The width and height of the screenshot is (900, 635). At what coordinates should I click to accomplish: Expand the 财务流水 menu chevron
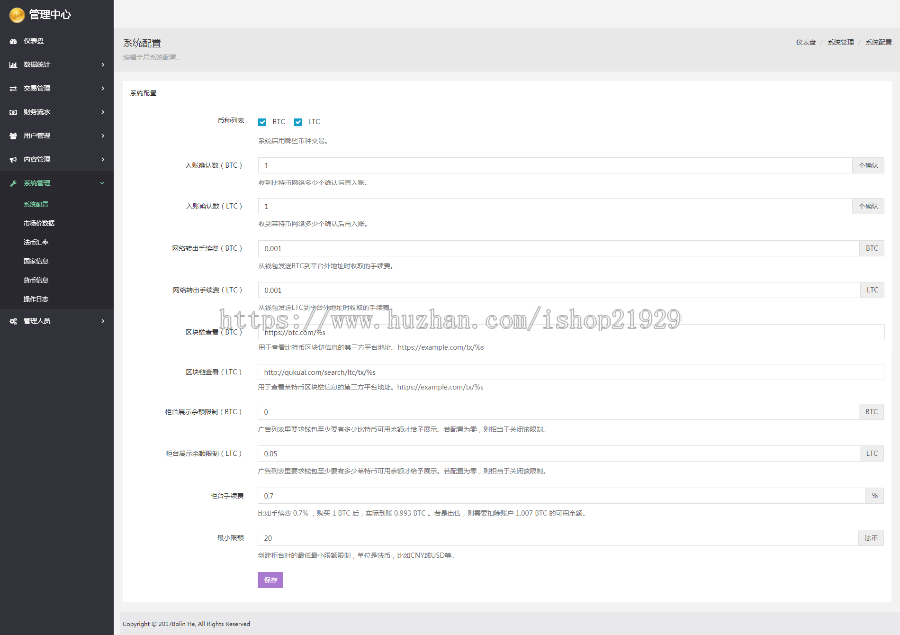(103, 112)
